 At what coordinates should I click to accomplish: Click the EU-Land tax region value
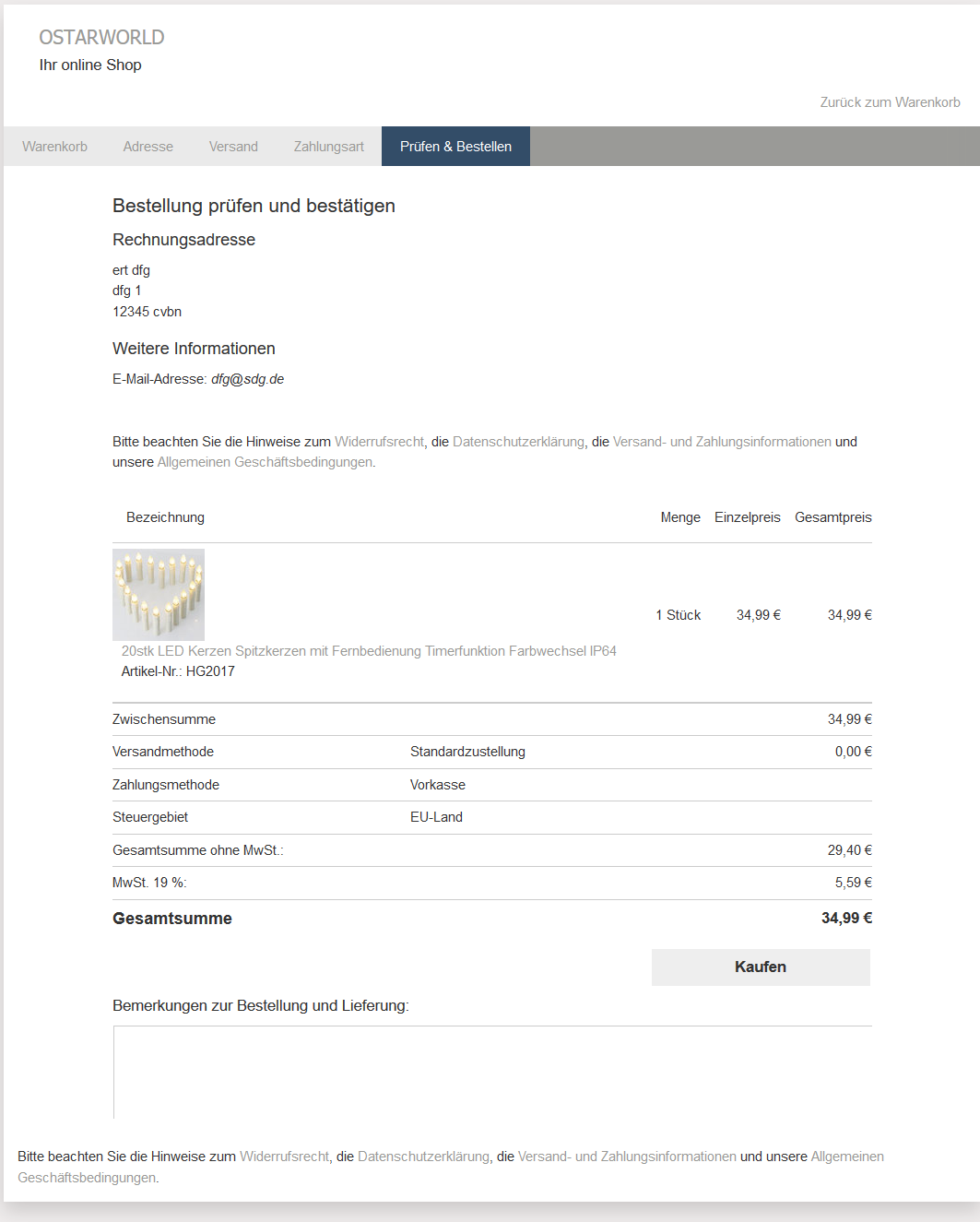click(x=436, y=817)
